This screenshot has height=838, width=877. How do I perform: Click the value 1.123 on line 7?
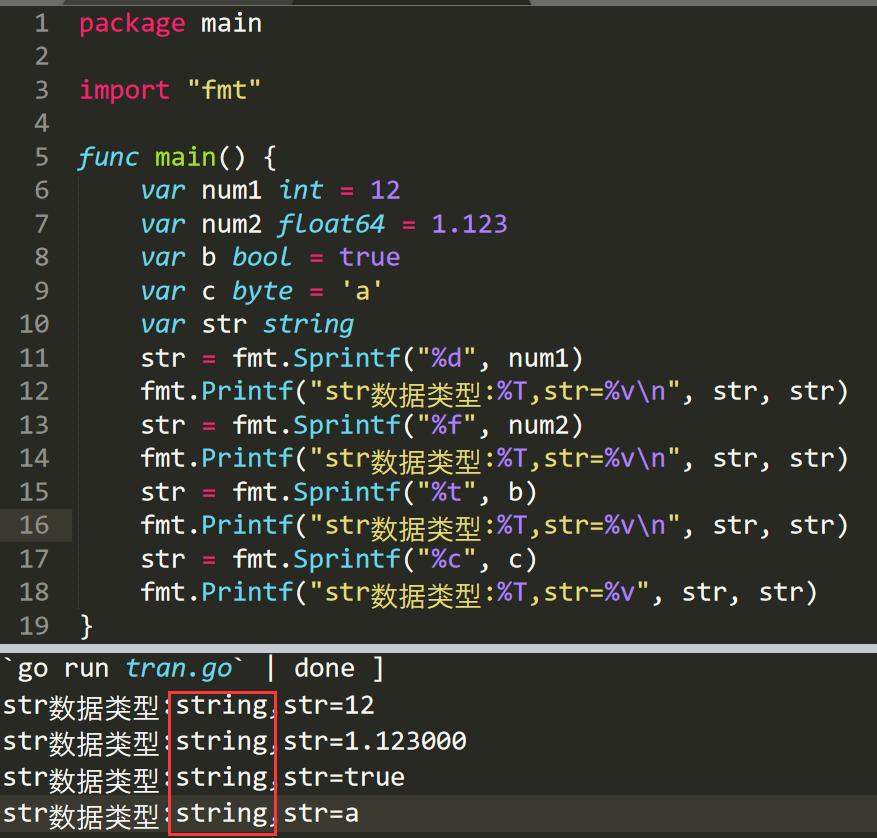coord(469,224)
